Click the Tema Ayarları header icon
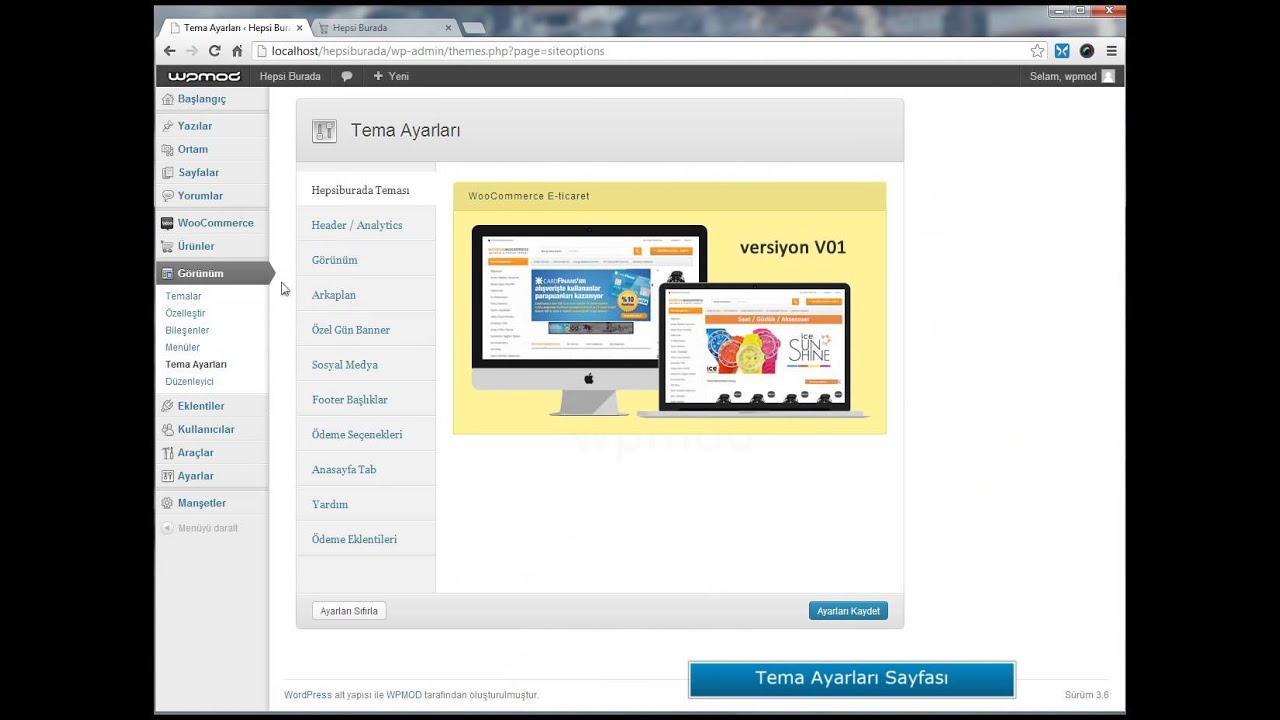 pyautogui.click(x=324, y=130)
